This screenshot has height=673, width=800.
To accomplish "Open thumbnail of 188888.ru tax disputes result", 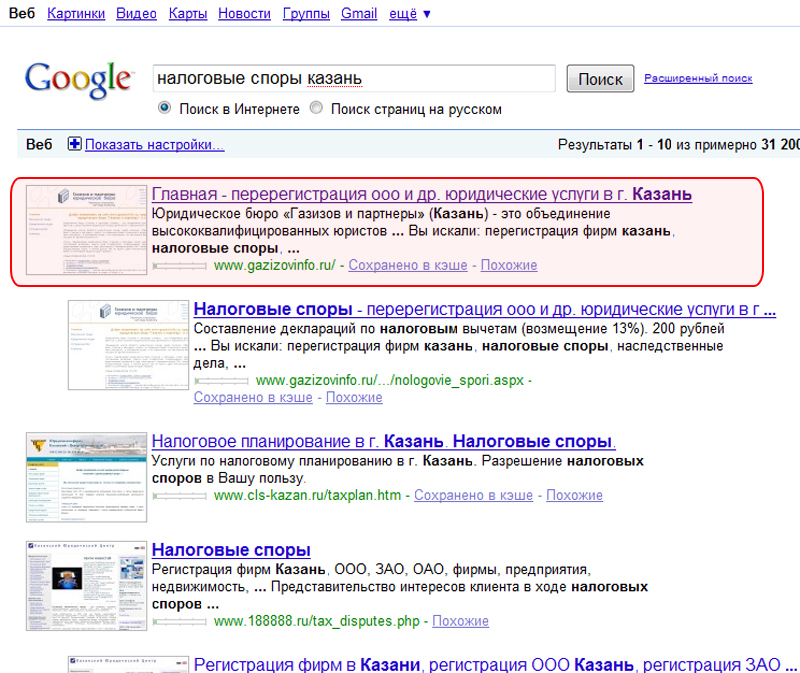I will coord(85,588).
